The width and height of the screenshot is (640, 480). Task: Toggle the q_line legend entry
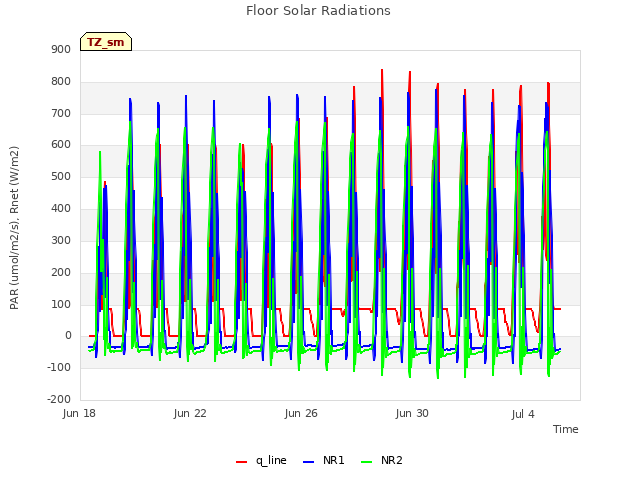click(x=261, y=460)
